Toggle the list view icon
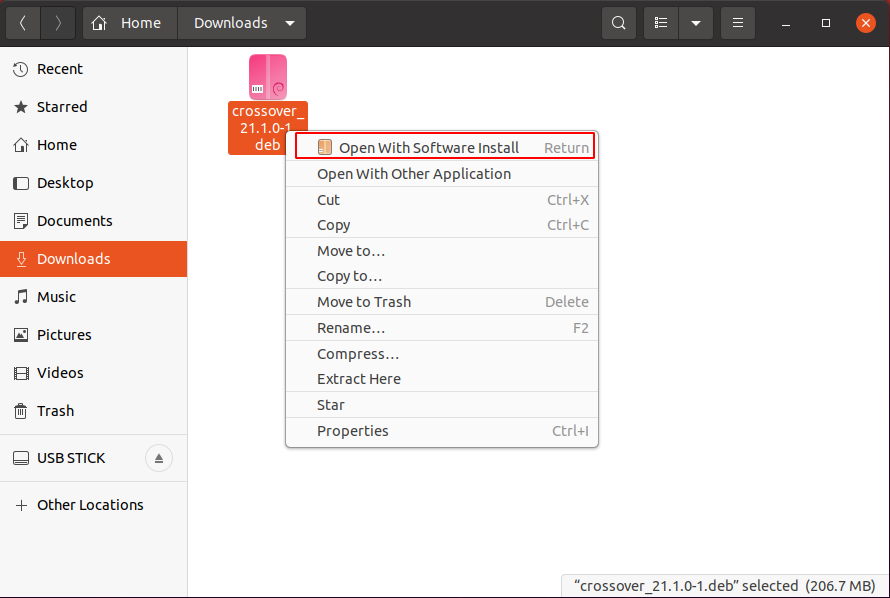This screenshot has width=890, height=598. click(x=661, y=23)
